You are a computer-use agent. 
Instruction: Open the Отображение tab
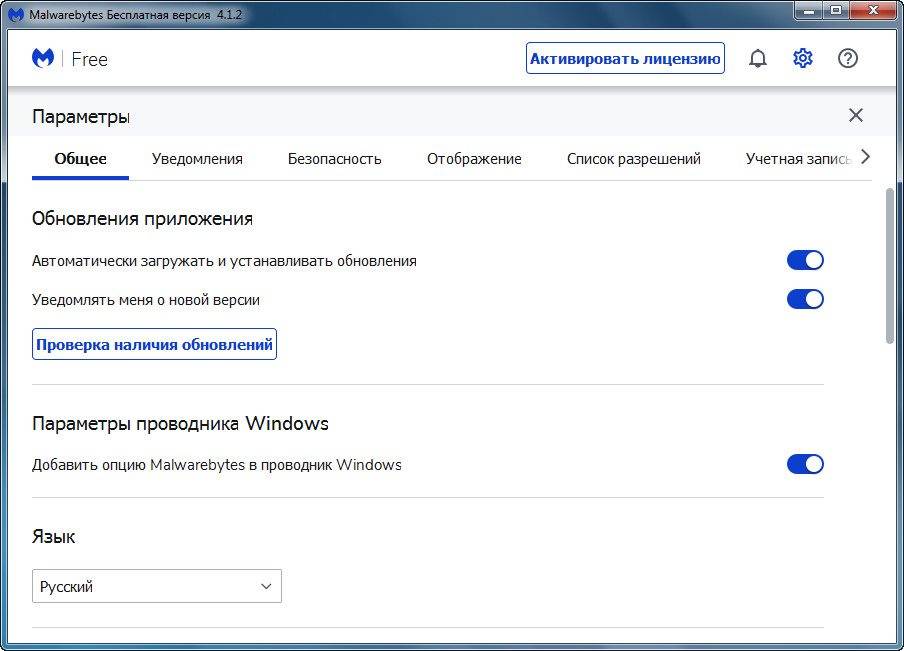(474, 159)
